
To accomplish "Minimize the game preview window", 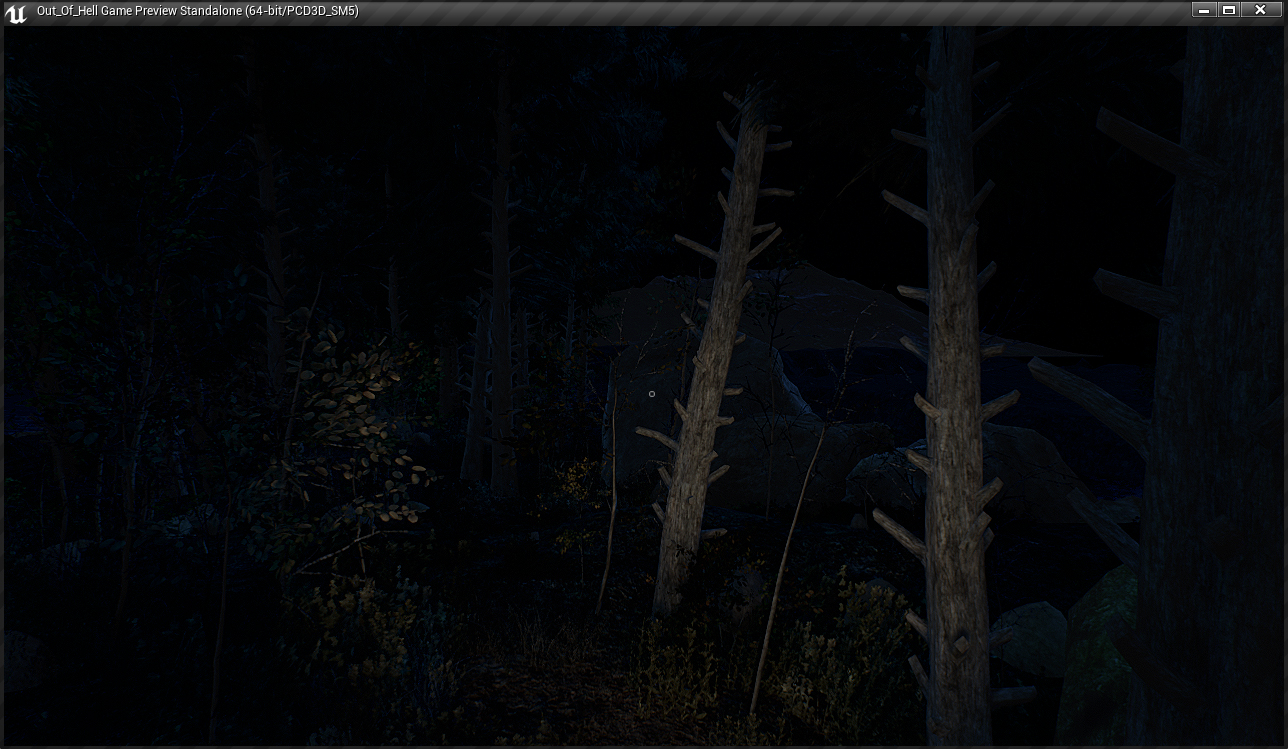I will tap(1204, 10).
